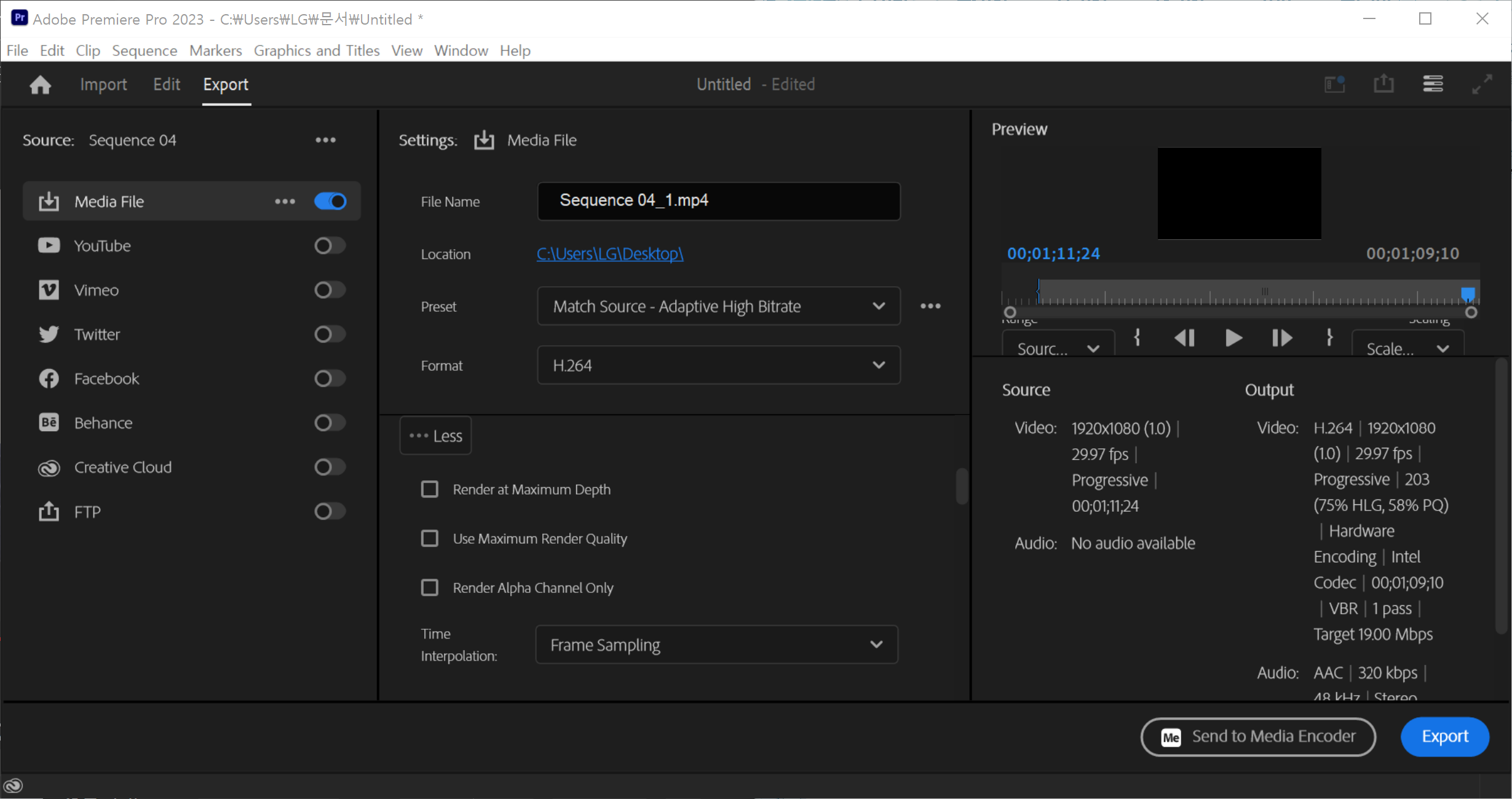Image resolution: width=1512 pixels, height=799 pixels.
Task: Click Send to Media Encoder button
Action: pyautogui.click(x=1258, y=736)
